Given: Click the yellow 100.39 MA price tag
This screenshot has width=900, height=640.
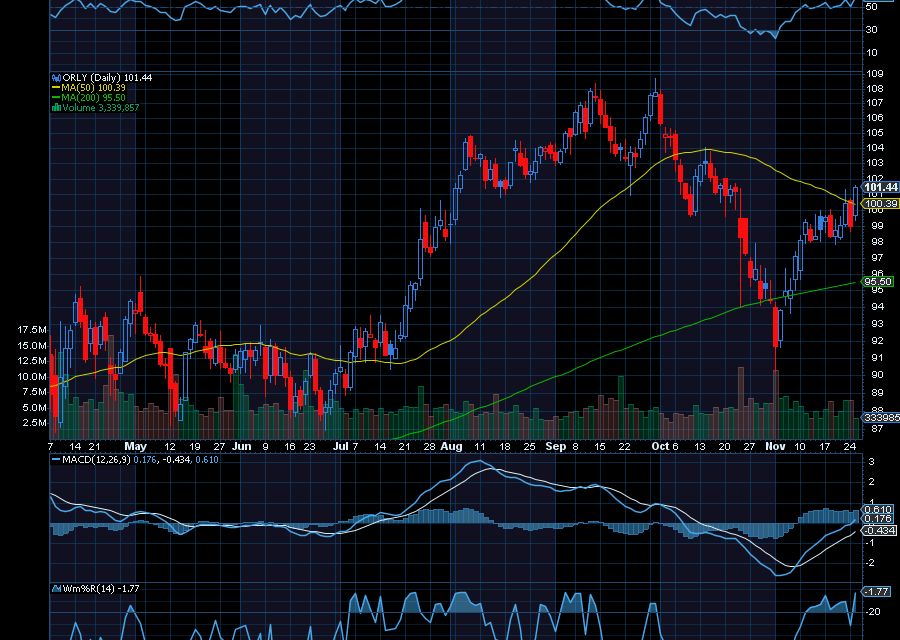Looking at the screenshot, I should click(x=880, y=204).
